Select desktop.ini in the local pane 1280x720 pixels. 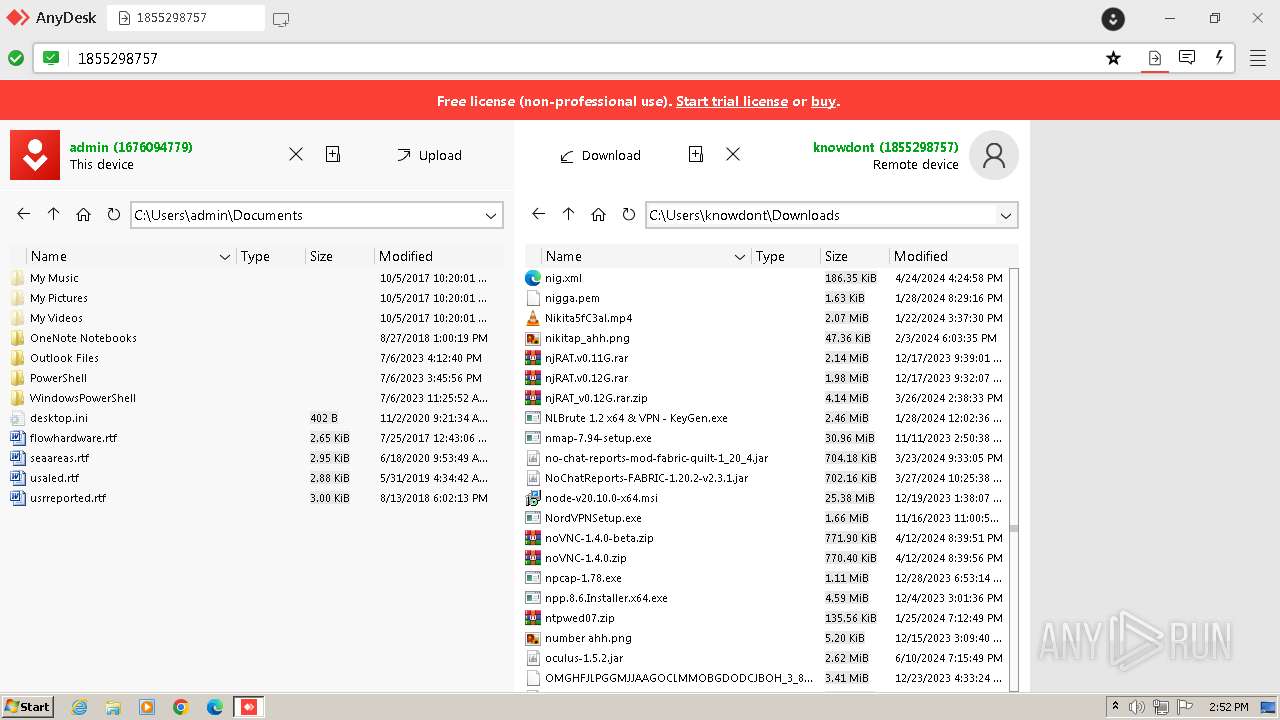pos(58,418)
